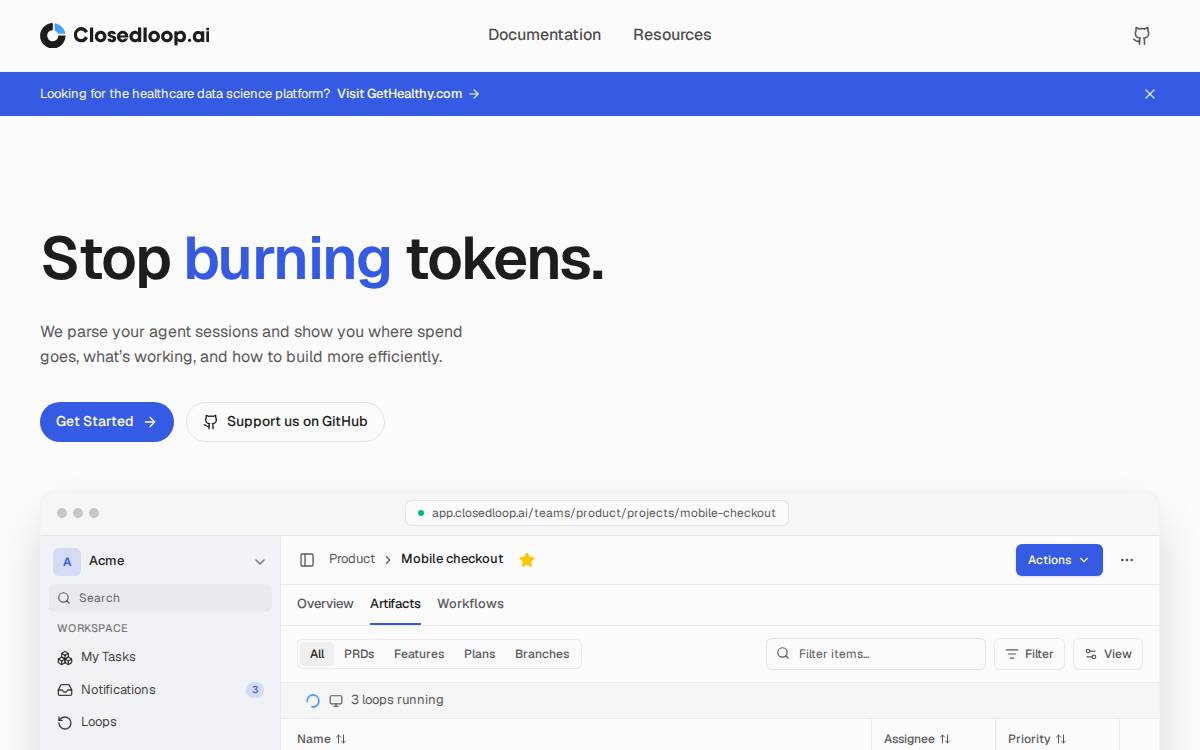The image size is (1200, 750).
Task: Follow the Visit GetHealthy.com link
Action: (x=408, y=94)
